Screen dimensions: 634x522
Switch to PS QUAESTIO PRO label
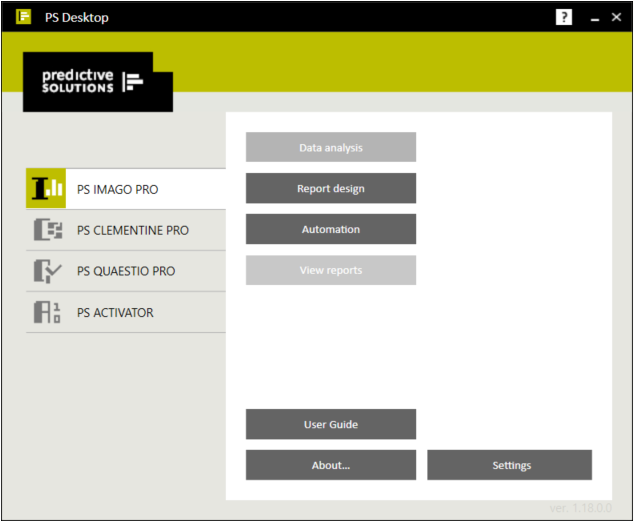(x=126, y=271)
